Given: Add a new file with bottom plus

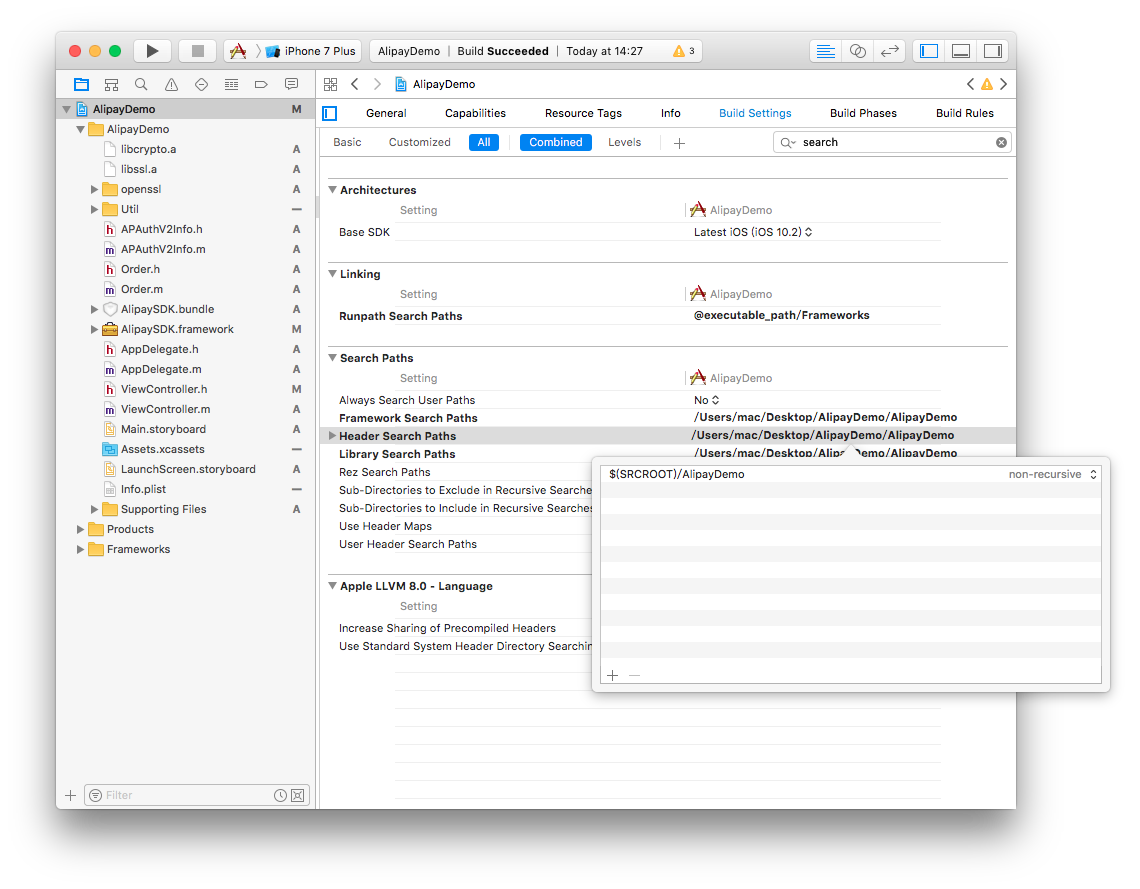Looking at the screenshot, I should [x=71, y=795].
